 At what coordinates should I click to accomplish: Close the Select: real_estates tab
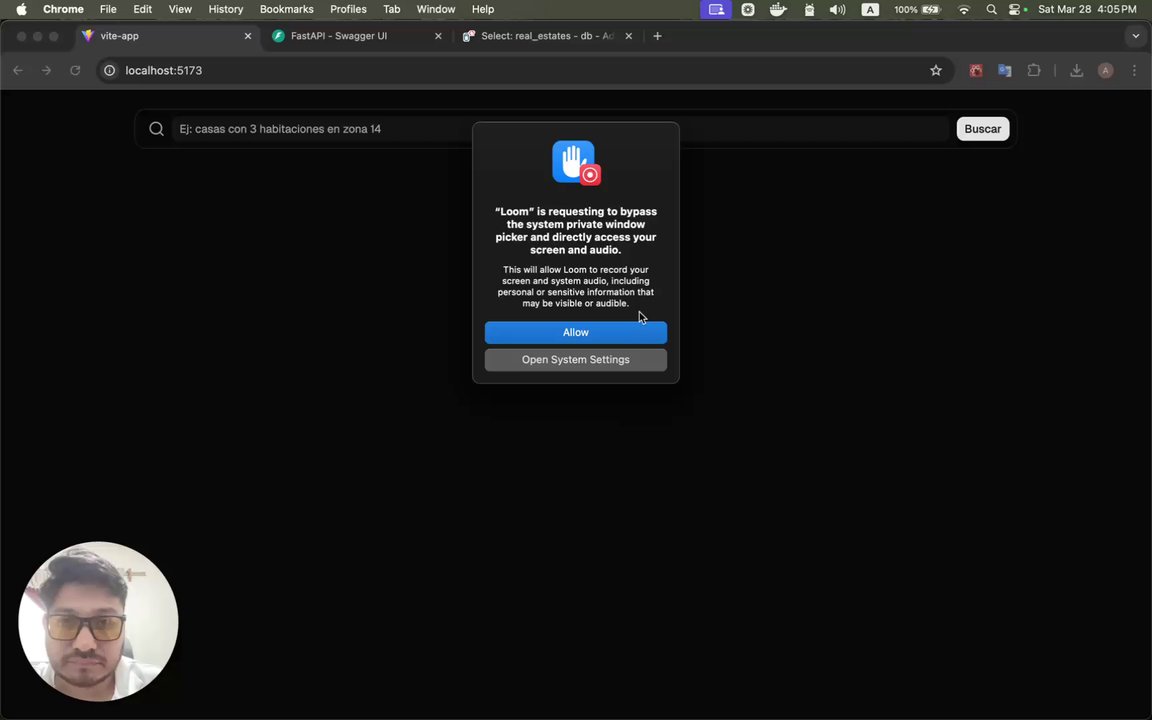[x=628, y=35]
